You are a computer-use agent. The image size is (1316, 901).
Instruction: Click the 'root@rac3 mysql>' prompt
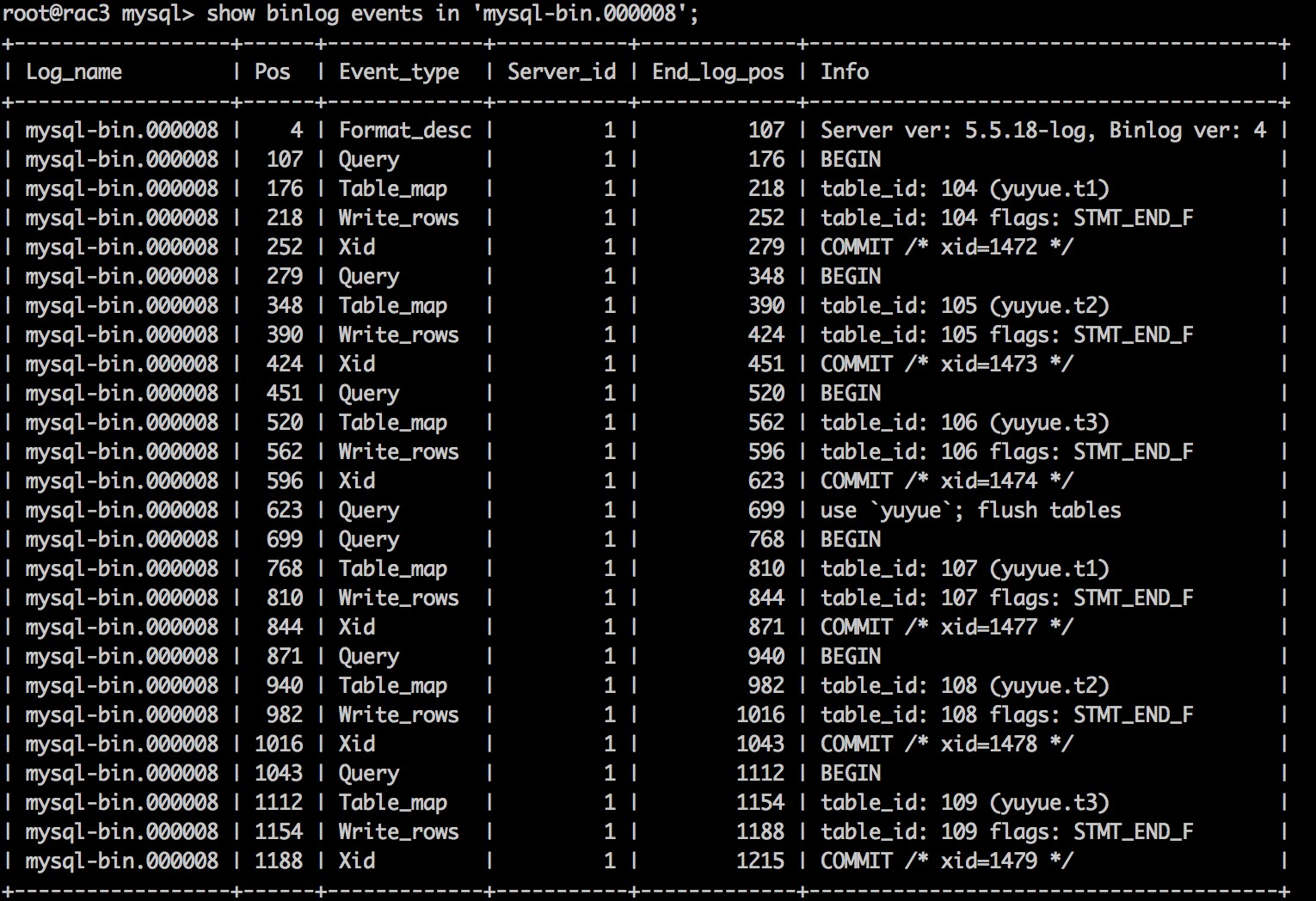[97, 14]
